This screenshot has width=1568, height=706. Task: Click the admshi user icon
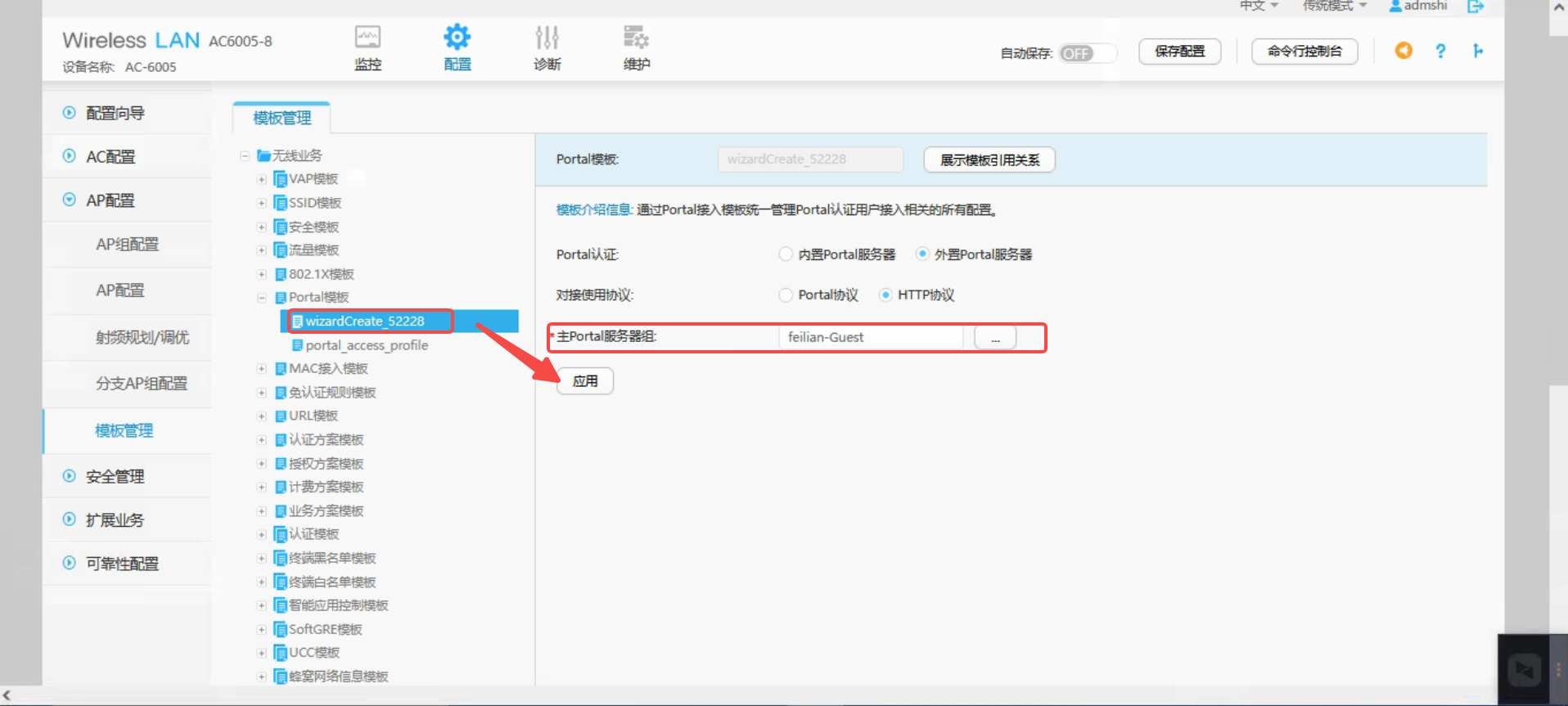(x=1395, y=7)
